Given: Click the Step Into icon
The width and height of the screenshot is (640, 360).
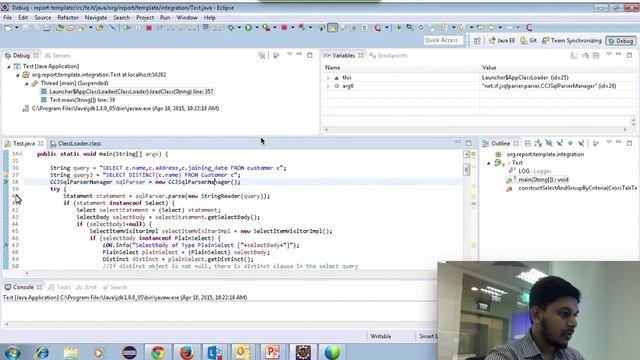Looking at the screenshot, I should 171,28.
